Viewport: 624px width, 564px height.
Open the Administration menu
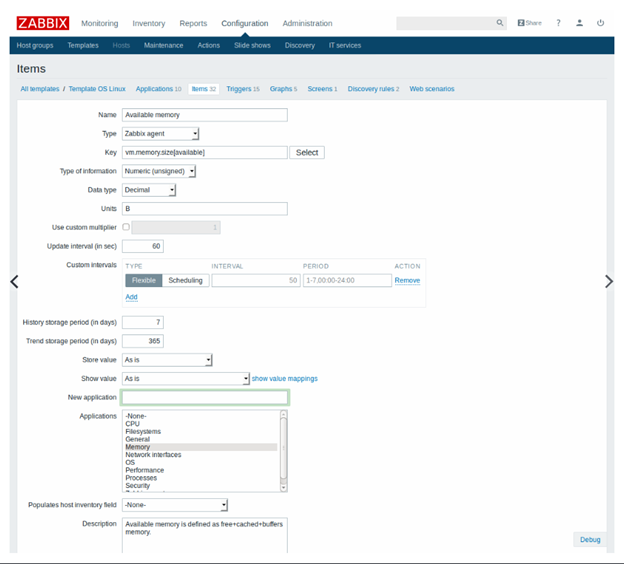pyautogui.click(x=307, y=23)
